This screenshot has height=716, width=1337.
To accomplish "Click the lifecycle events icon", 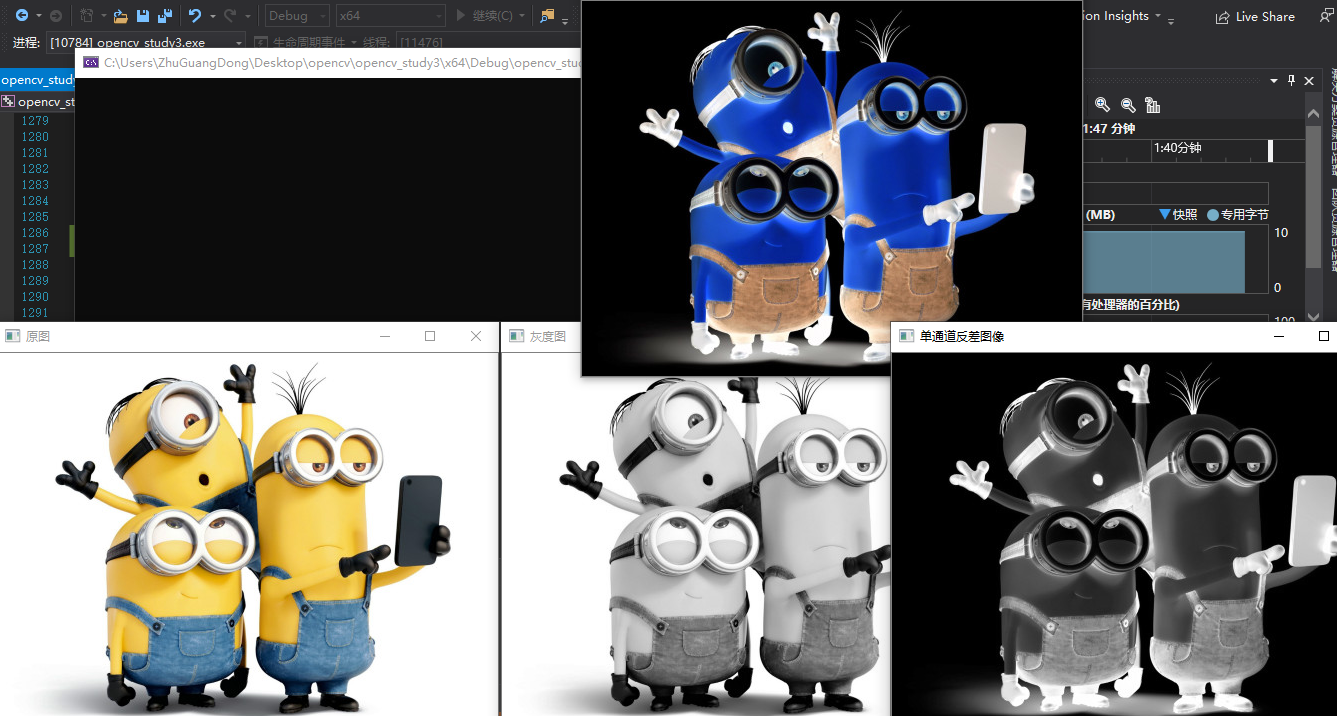I will point(261,43).
